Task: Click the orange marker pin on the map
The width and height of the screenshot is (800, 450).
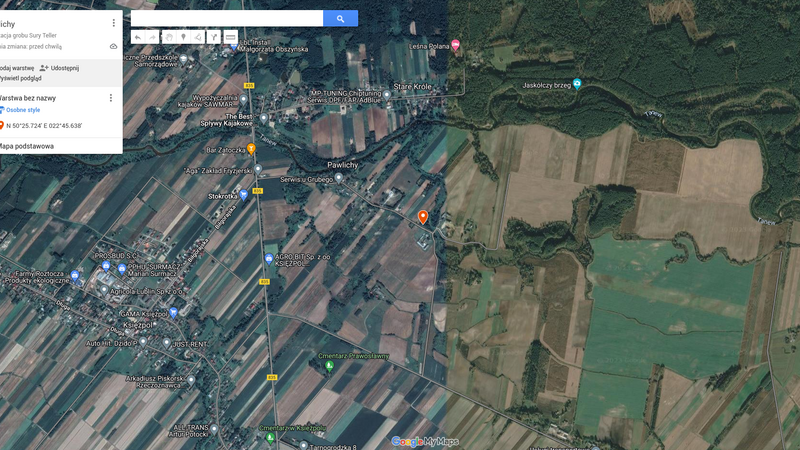Action: (x=422, y=216)
